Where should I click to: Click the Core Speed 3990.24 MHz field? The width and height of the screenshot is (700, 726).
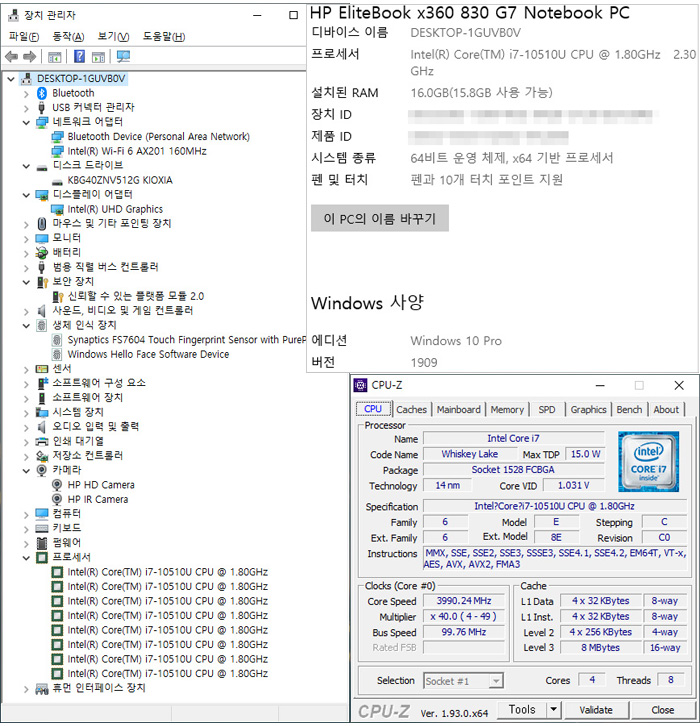point(463,601)
